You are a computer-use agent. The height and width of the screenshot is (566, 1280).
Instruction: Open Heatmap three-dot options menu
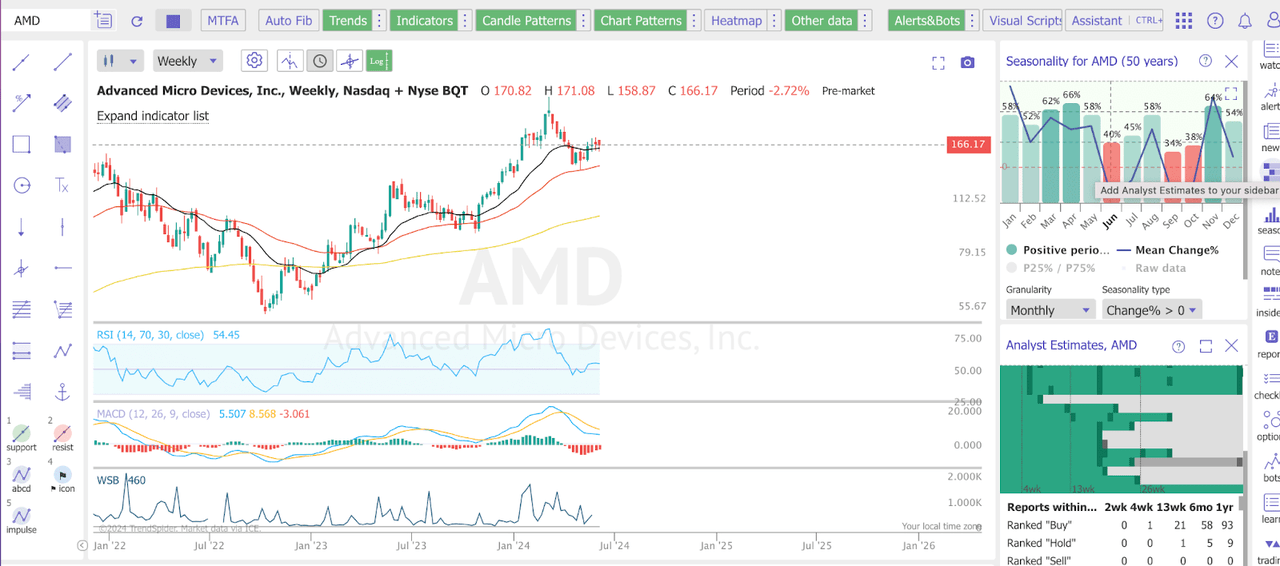[x=774, y=21]
